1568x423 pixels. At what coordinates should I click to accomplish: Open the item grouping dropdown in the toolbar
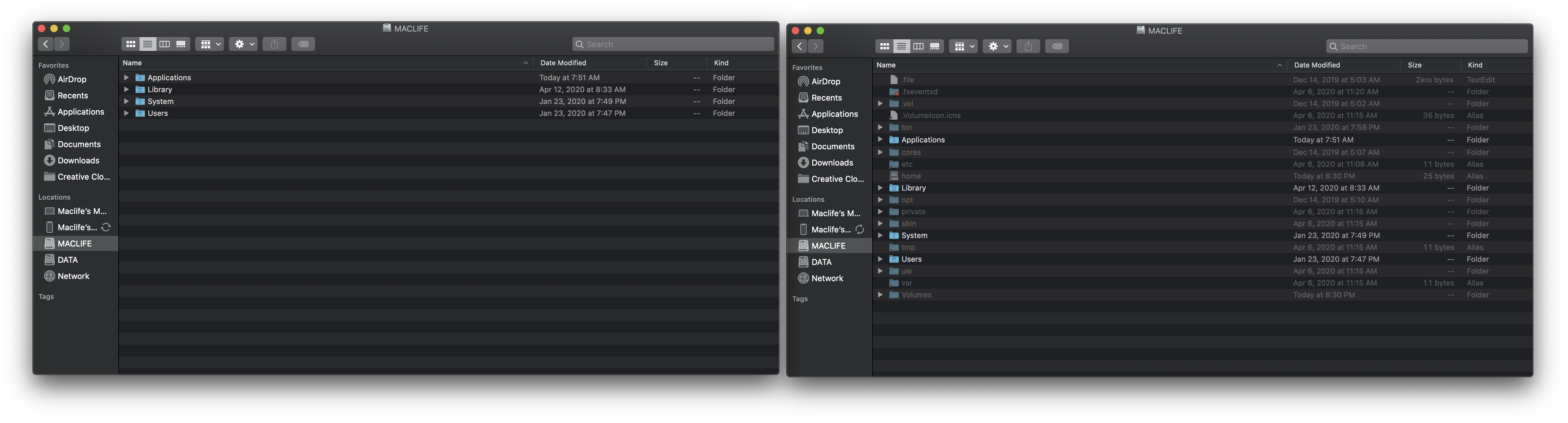[x=210, y=43]
